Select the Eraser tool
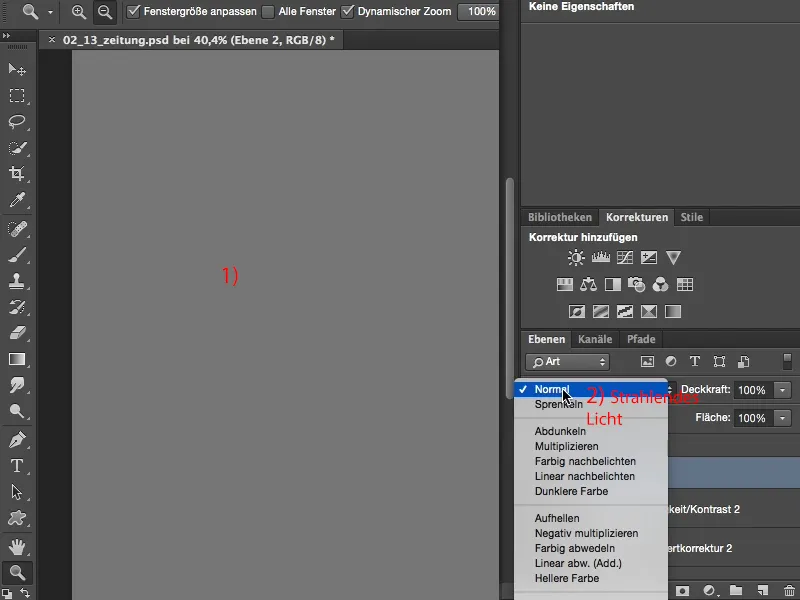800x600 pixels. (x=17, y=334)
